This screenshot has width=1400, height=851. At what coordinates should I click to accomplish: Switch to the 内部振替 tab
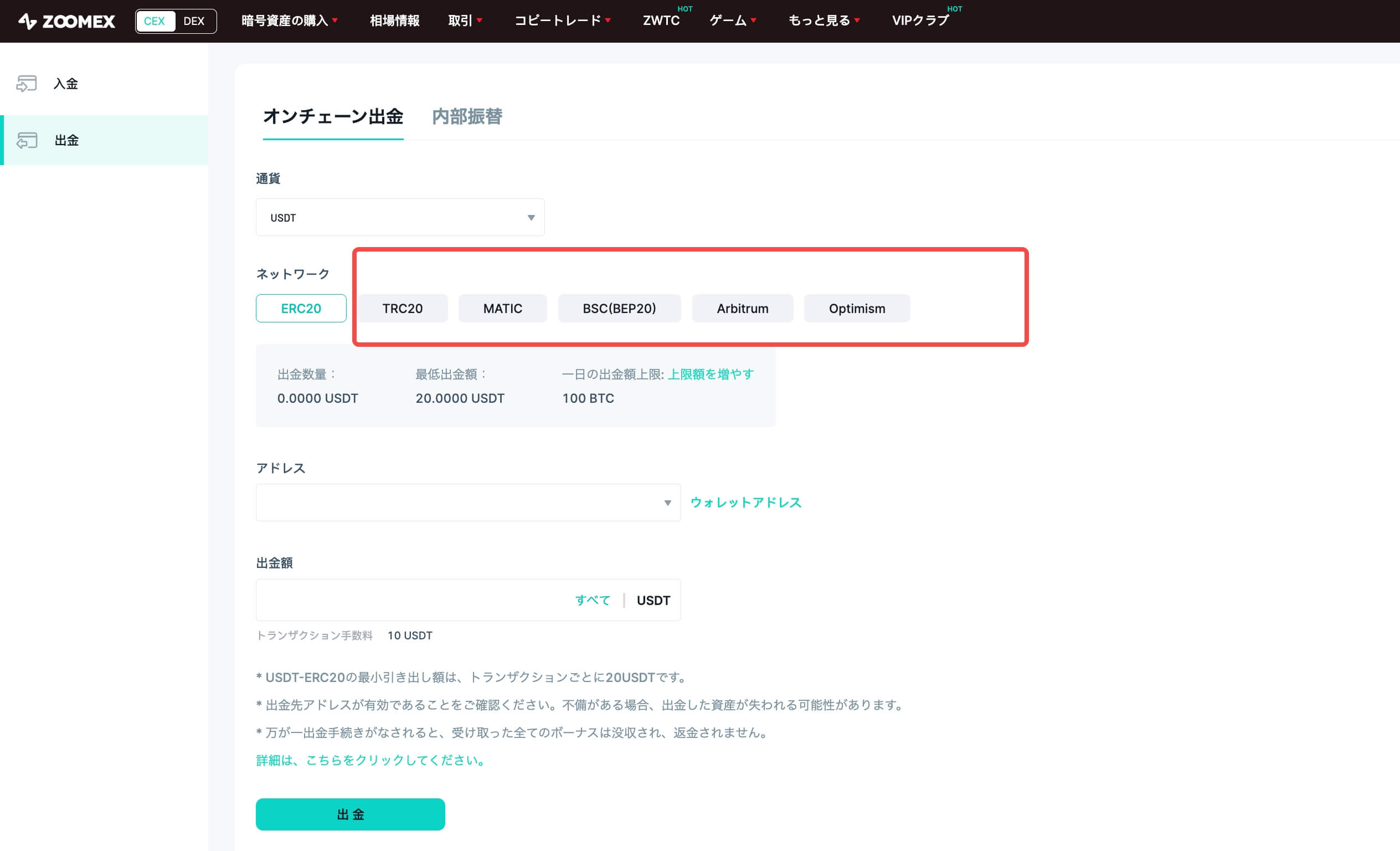[467, 116]
